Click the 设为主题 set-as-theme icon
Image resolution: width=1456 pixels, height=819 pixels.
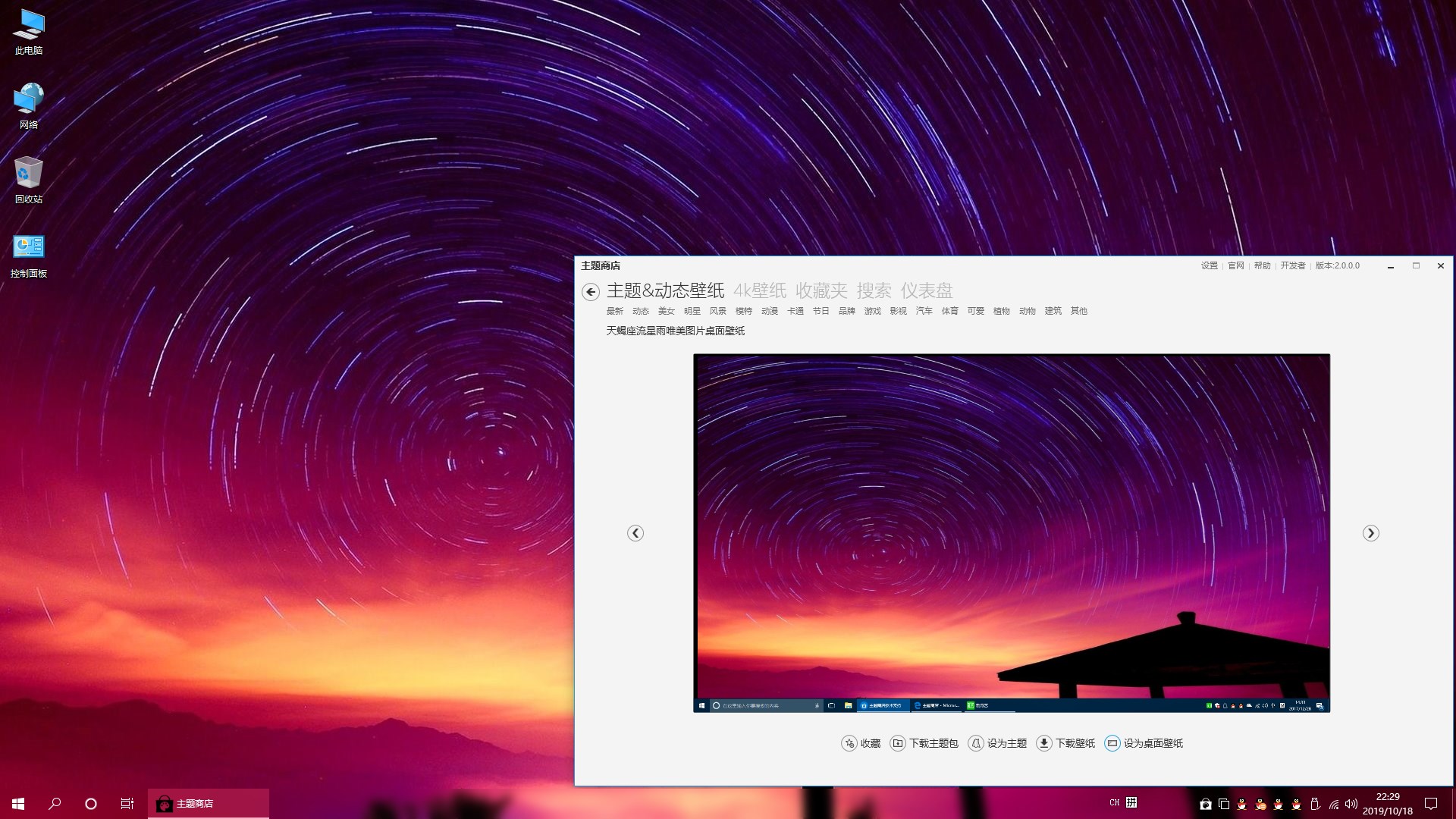pyautogui.click(x=976, y=743)
